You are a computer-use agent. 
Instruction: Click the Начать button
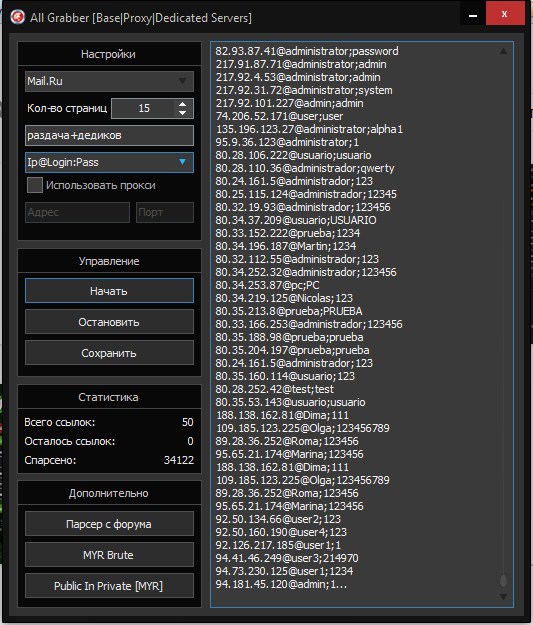pos(109,291)
